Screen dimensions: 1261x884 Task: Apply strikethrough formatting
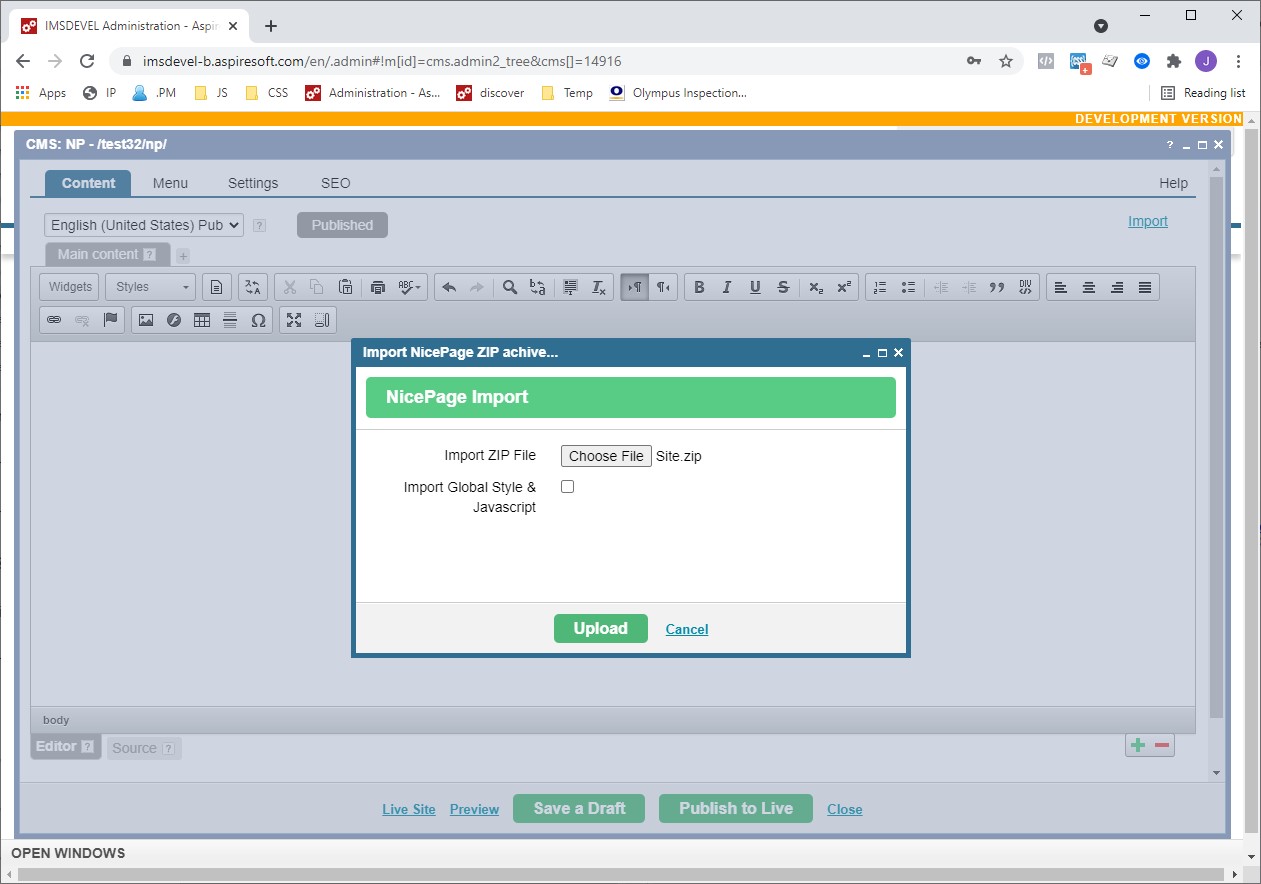pos(783,288)
